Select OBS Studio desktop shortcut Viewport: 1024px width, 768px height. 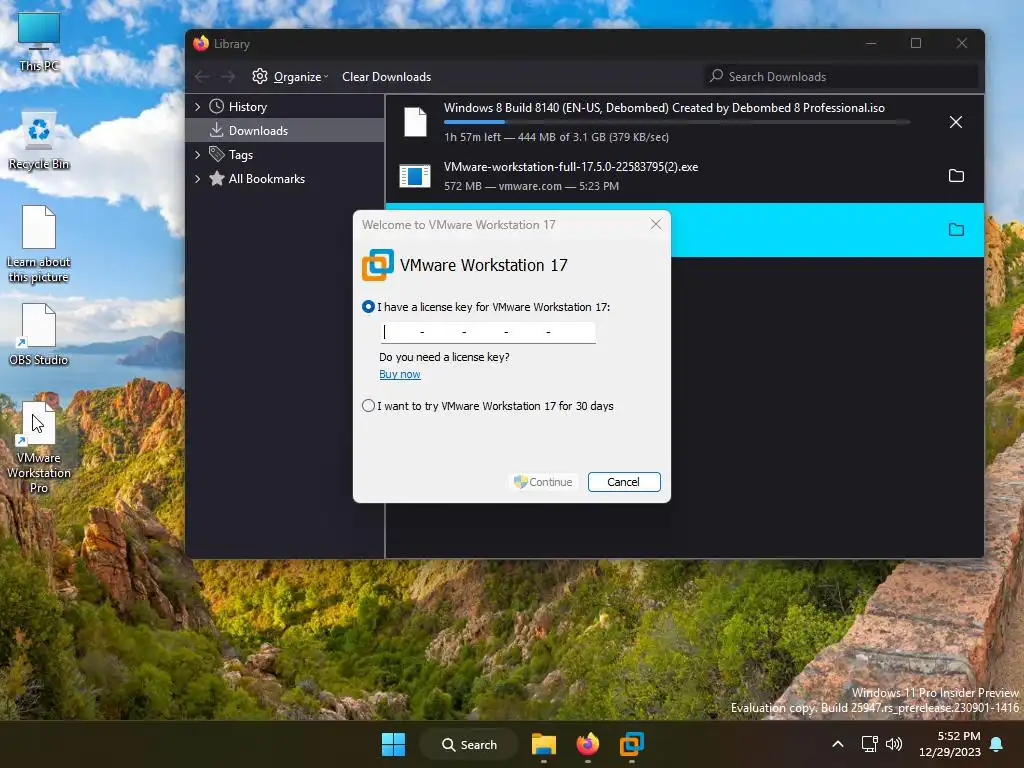[39, 334]
